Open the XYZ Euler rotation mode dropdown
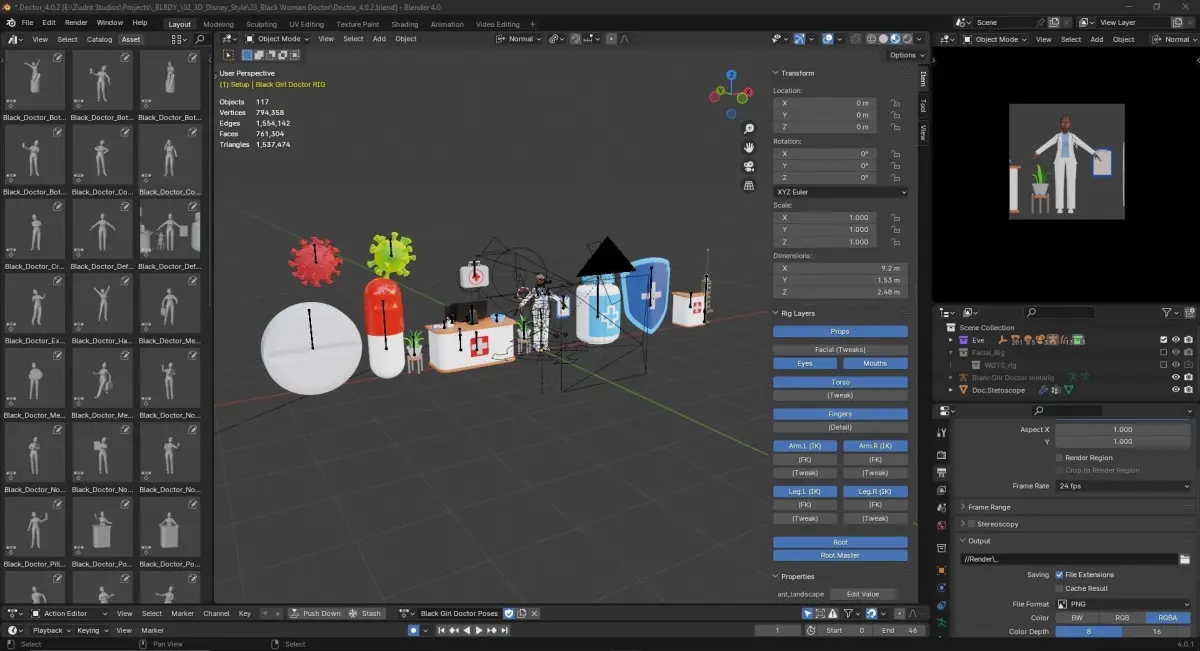The image size is (1200, 651). 841,191
